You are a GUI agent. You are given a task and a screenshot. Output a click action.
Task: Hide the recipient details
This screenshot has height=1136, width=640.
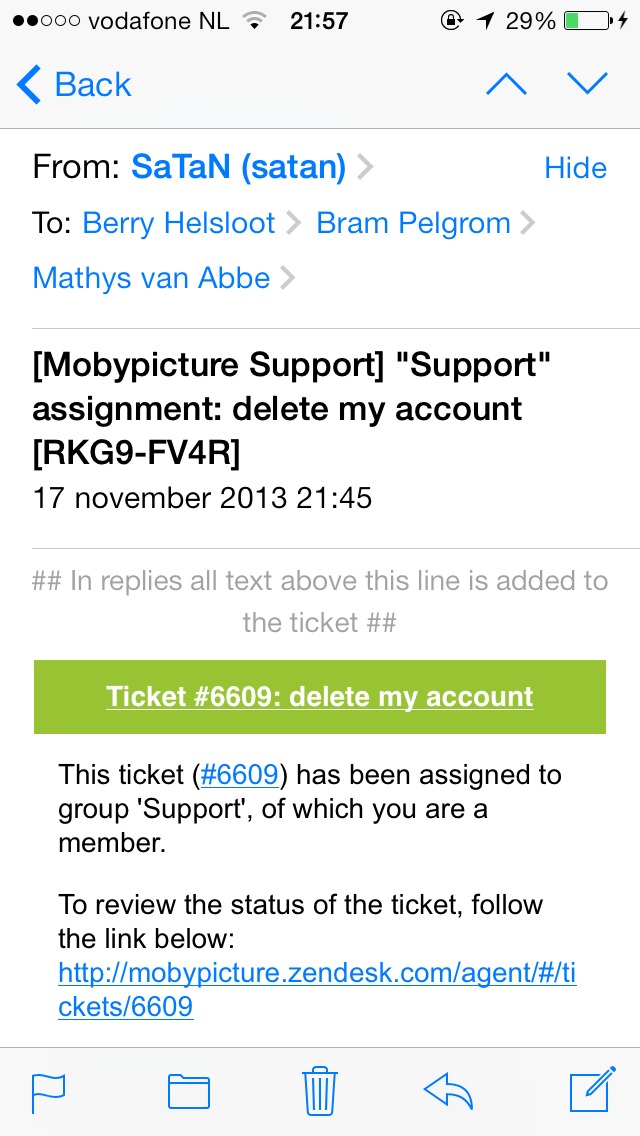[575, 168]
